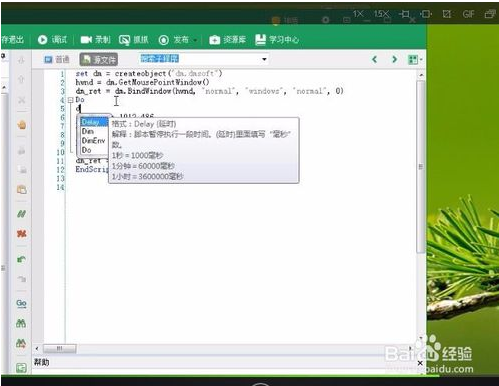The width and height of the screenshot is (499, 386).
Task: Set recorder zoom to 1X
Action: pyautogui.click(x=358, y=14)
